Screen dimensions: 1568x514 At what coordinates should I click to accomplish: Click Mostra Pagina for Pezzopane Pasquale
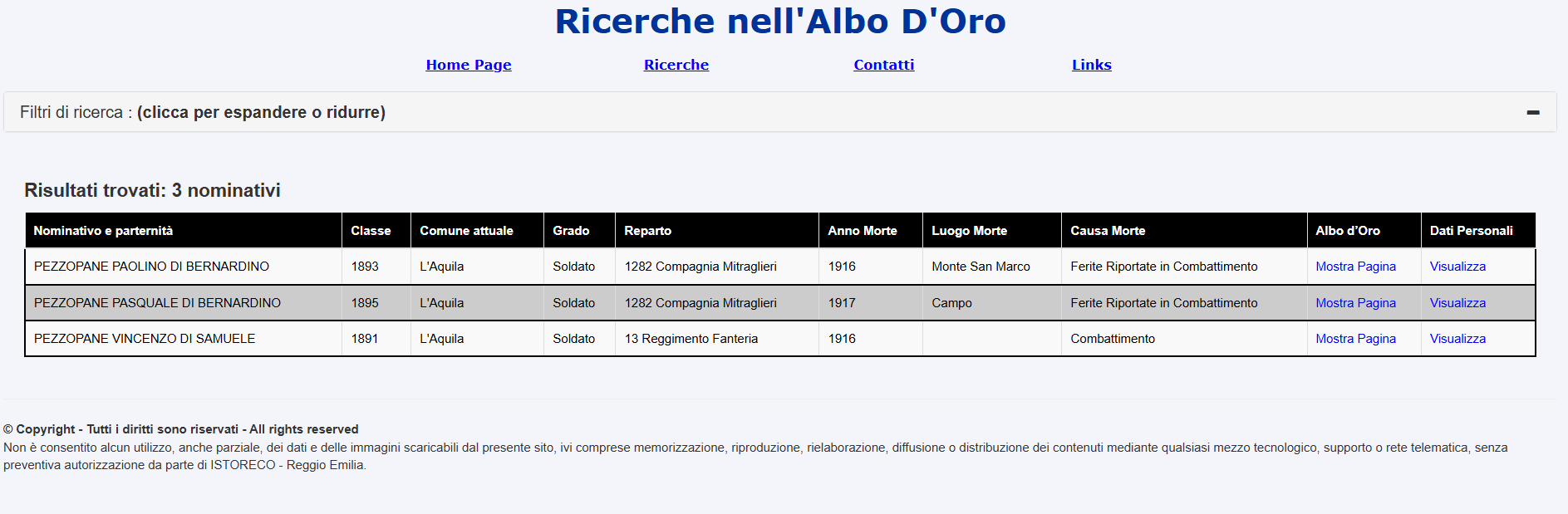pos(1355,303)
